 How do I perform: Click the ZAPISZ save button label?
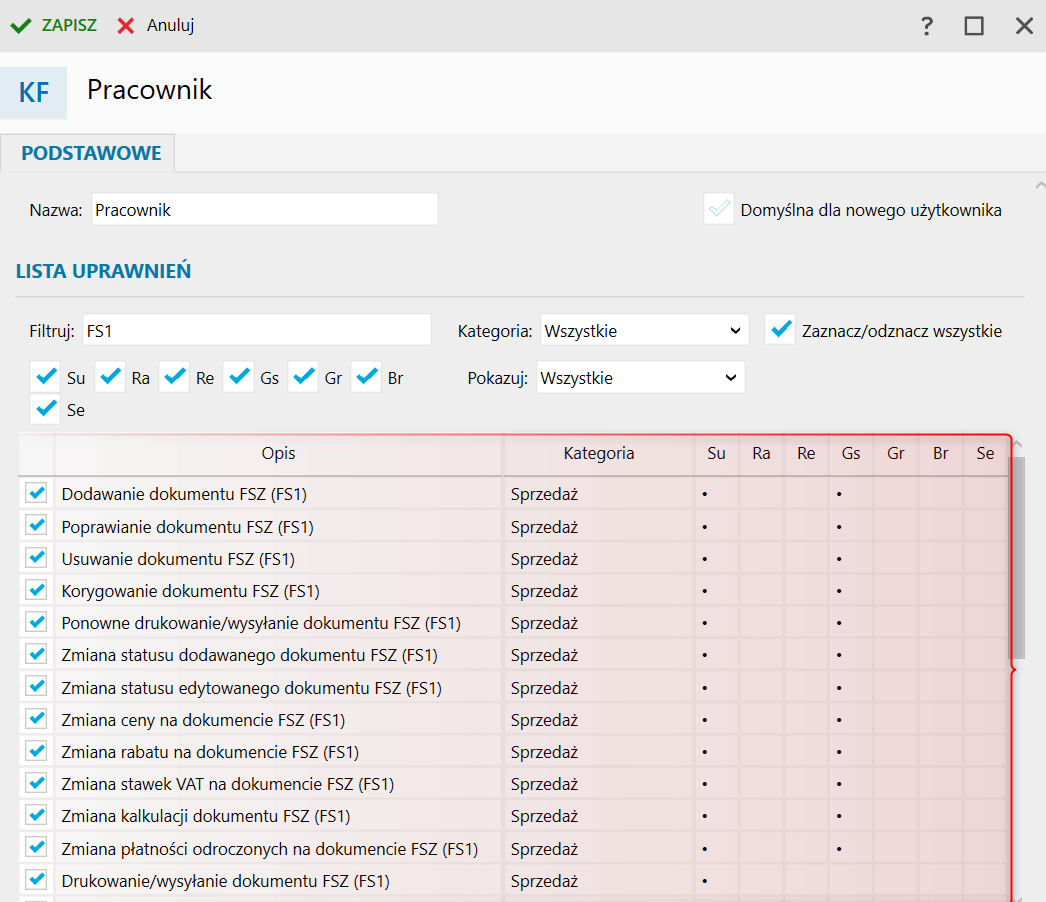point(69,25)
